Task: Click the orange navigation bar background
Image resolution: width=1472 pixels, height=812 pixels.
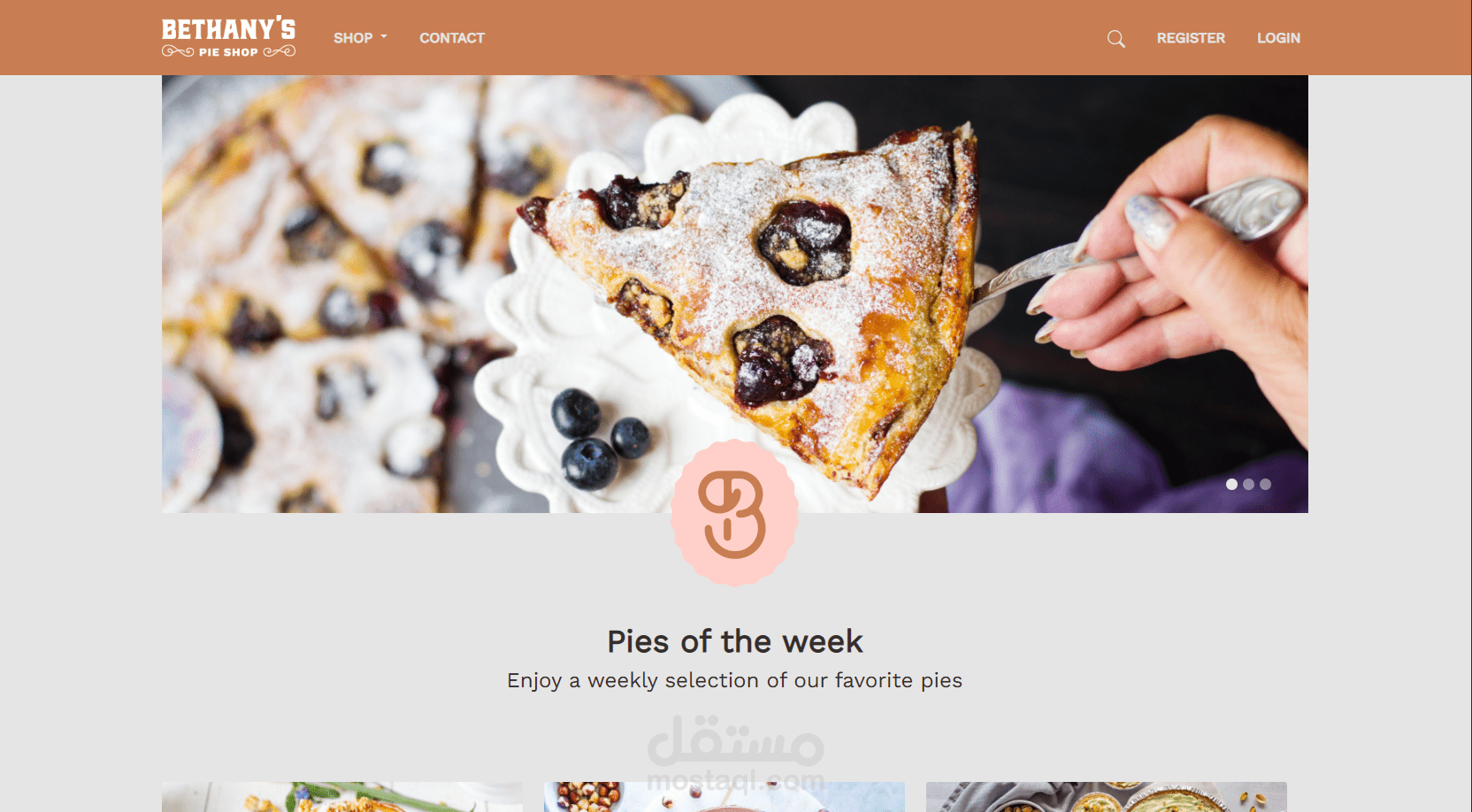Action: [x=796, y=37]
